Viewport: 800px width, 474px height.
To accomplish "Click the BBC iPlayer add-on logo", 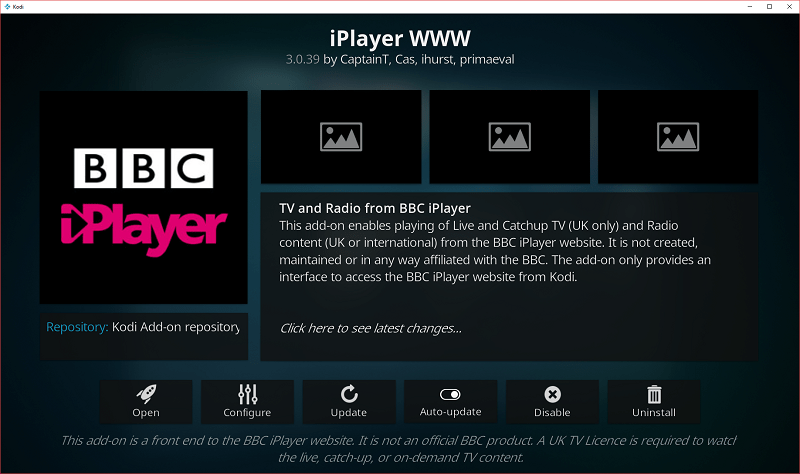I will pyautogui.click(x=143, y=197).
